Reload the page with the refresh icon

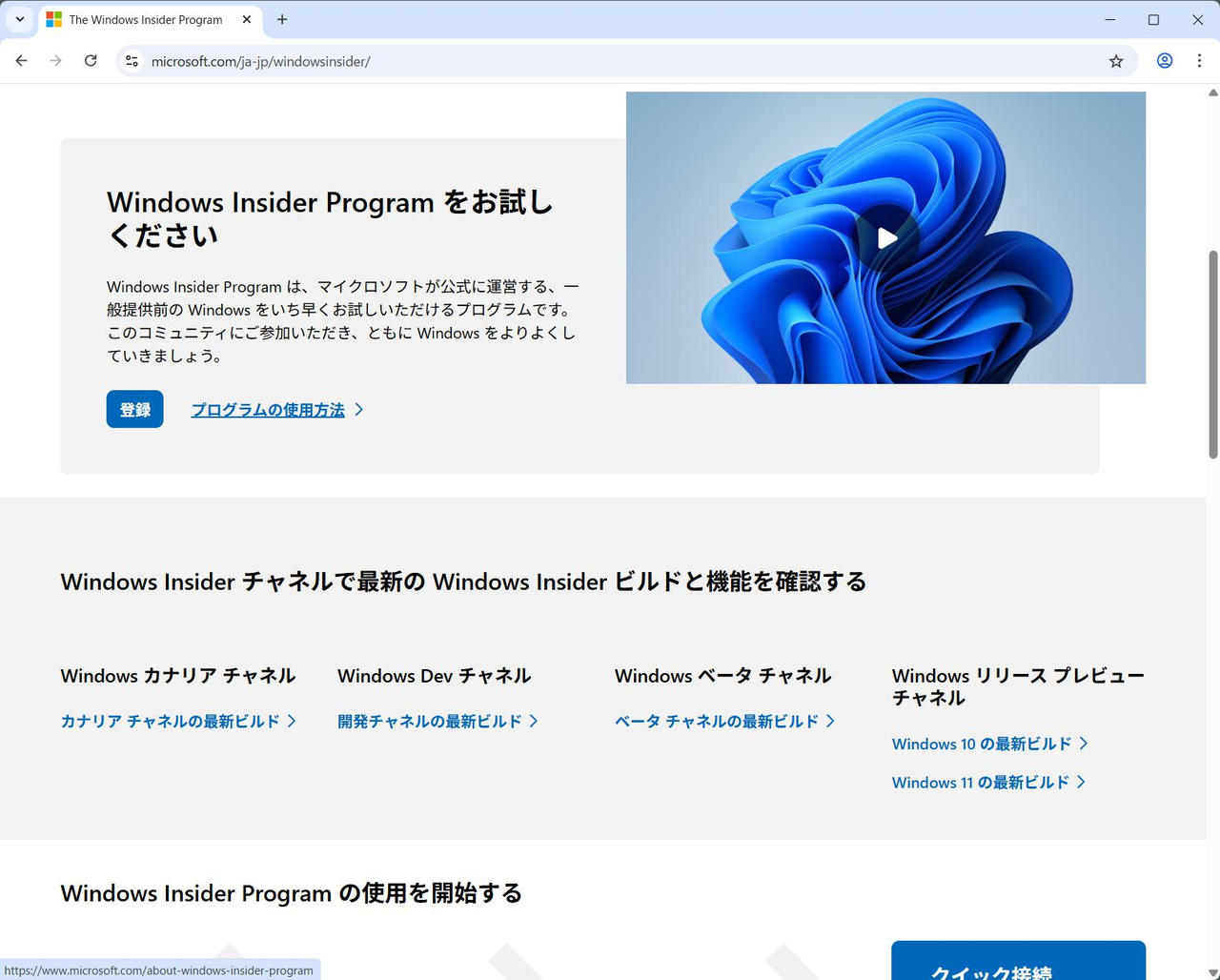[x=91, y=61]
